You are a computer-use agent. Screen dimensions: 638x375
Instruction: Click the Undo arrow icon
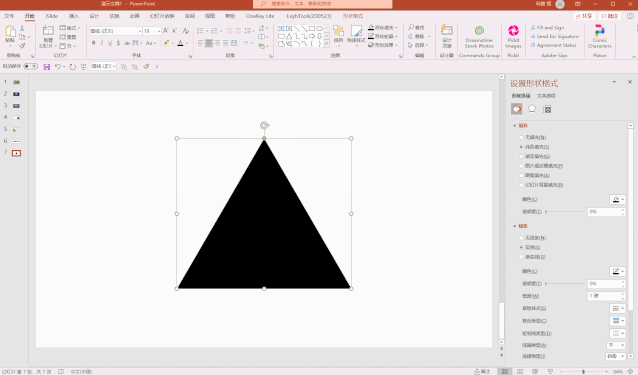coord(58,67)
